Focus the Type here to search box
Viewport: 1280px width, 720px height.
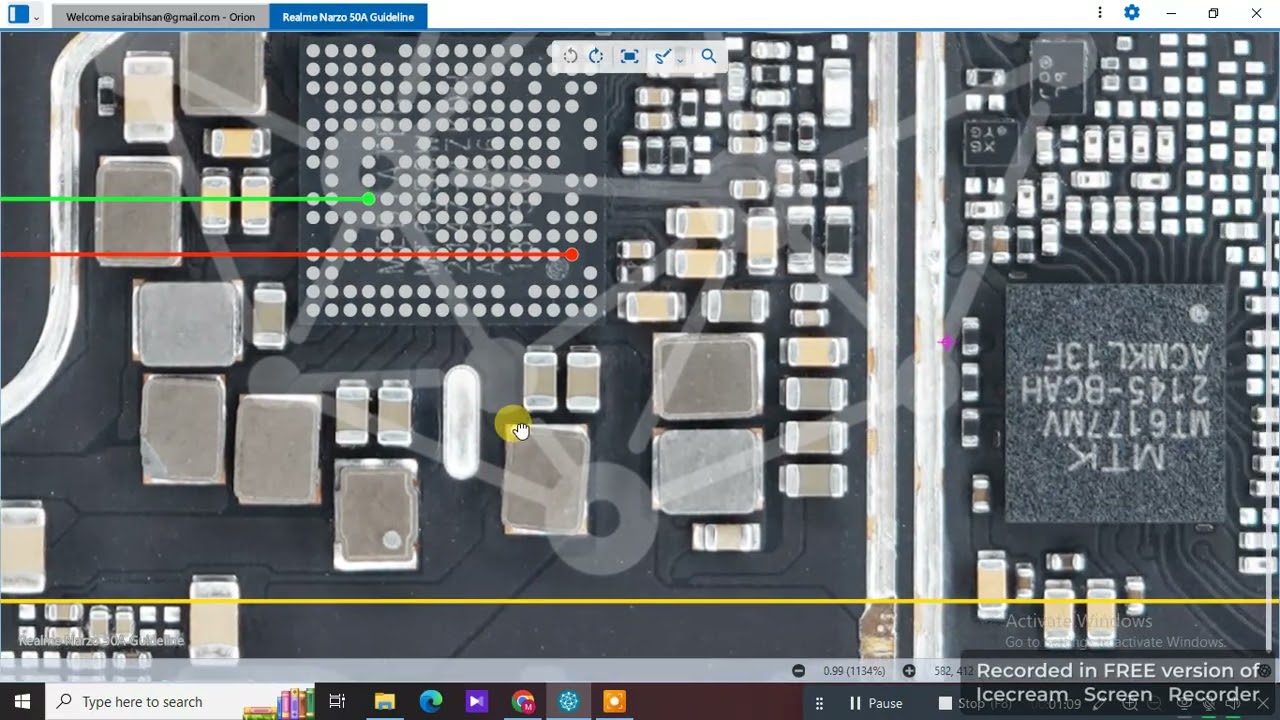(x=180, y=702)
